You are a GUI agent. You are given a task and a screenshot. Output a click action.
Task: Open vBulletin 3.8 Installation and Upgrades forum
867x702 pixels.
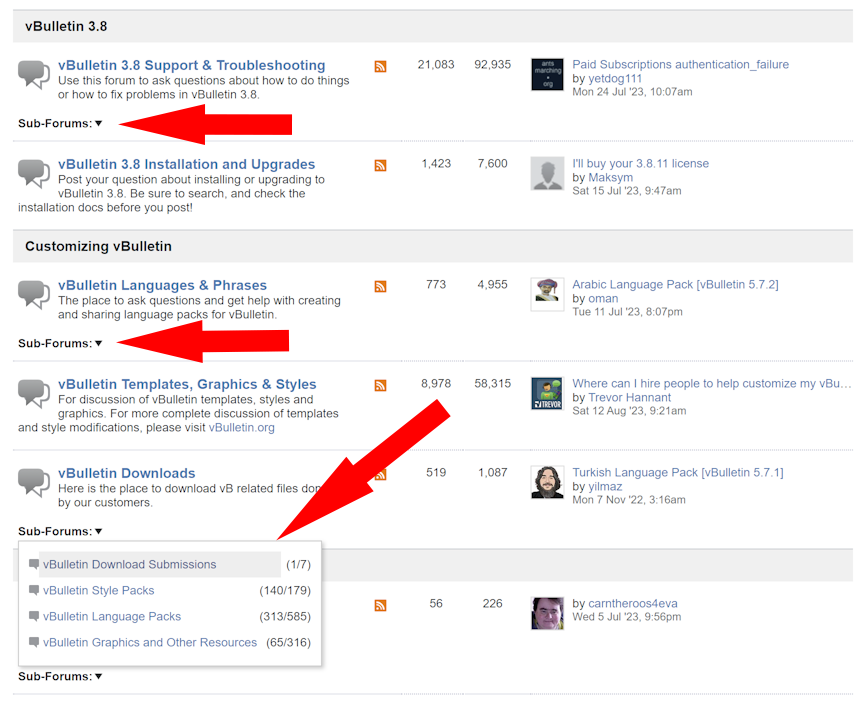186,164
